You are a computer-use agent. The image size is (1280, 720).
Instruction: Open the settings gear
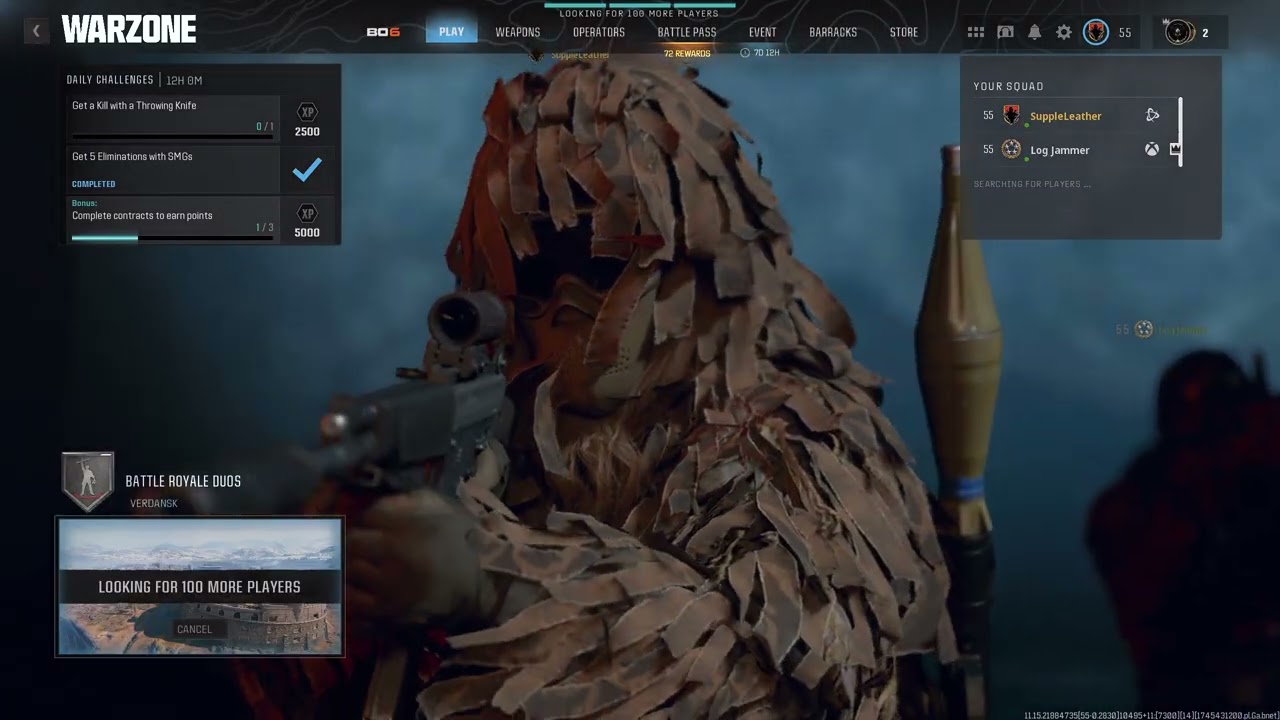[x=1064, y=32]
